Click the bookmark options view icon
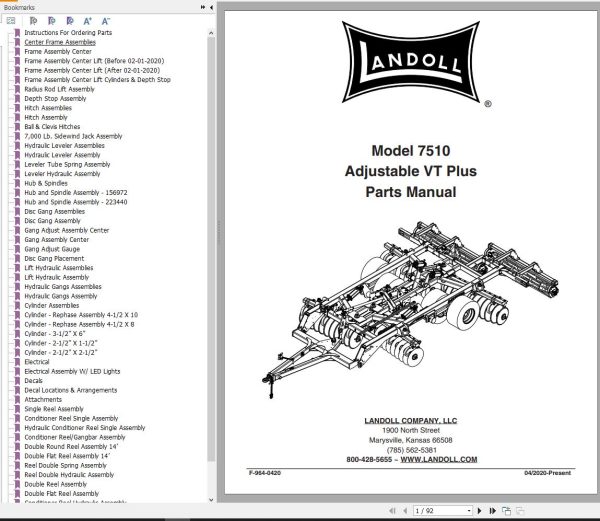Image resolution: width=600 pixels, height=521 pixels. tap(11, 21)
